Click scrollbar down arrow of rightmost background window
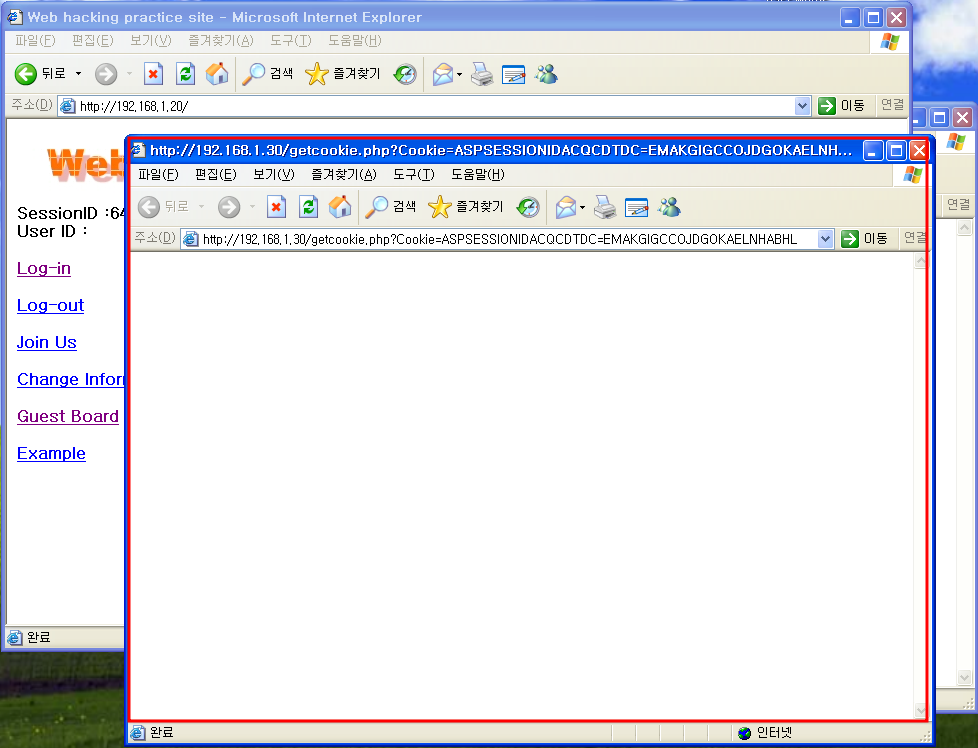The image size is (978, 748). [x=964, y=678]
